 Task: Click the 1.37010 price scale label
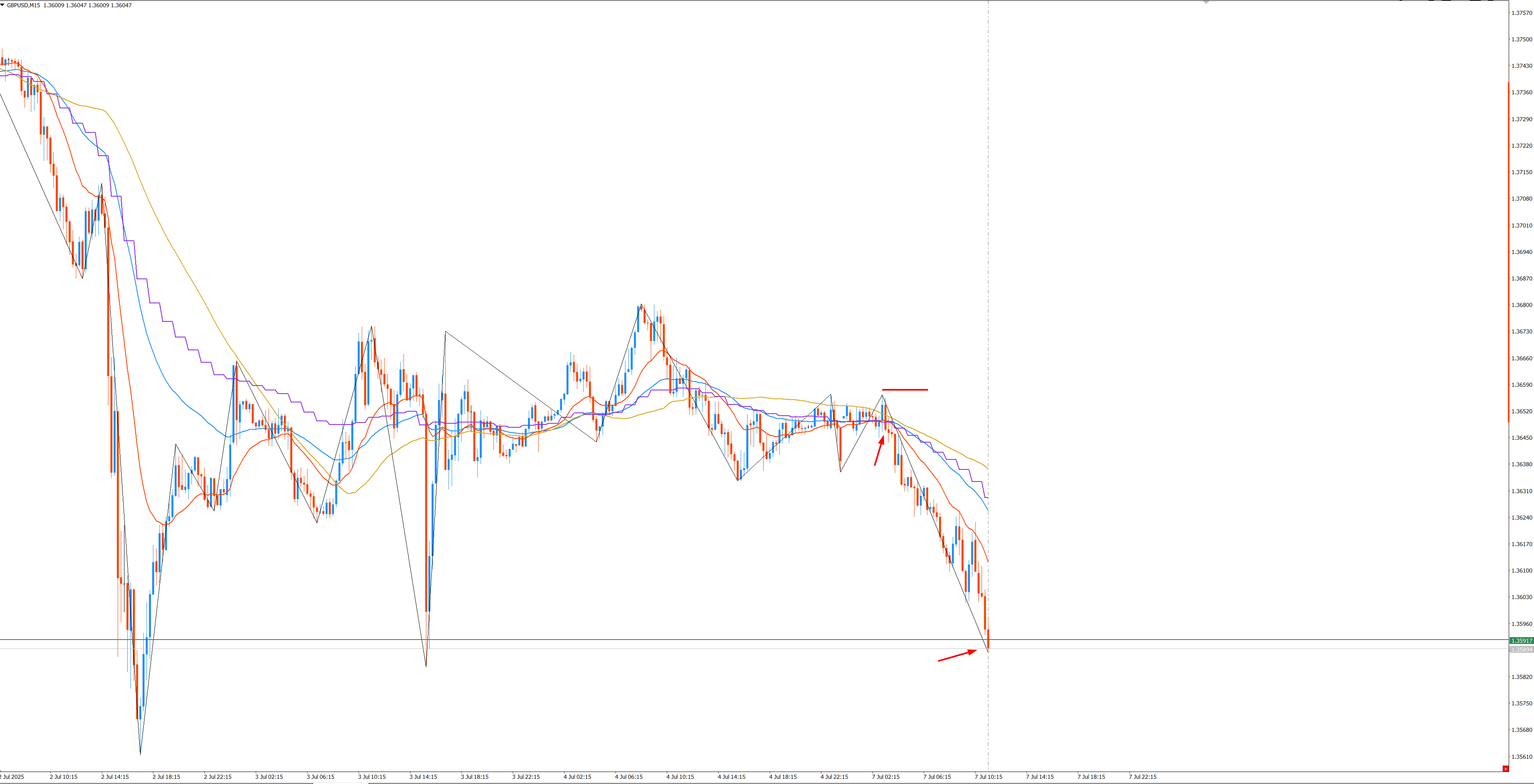(x=1522, y=225)
